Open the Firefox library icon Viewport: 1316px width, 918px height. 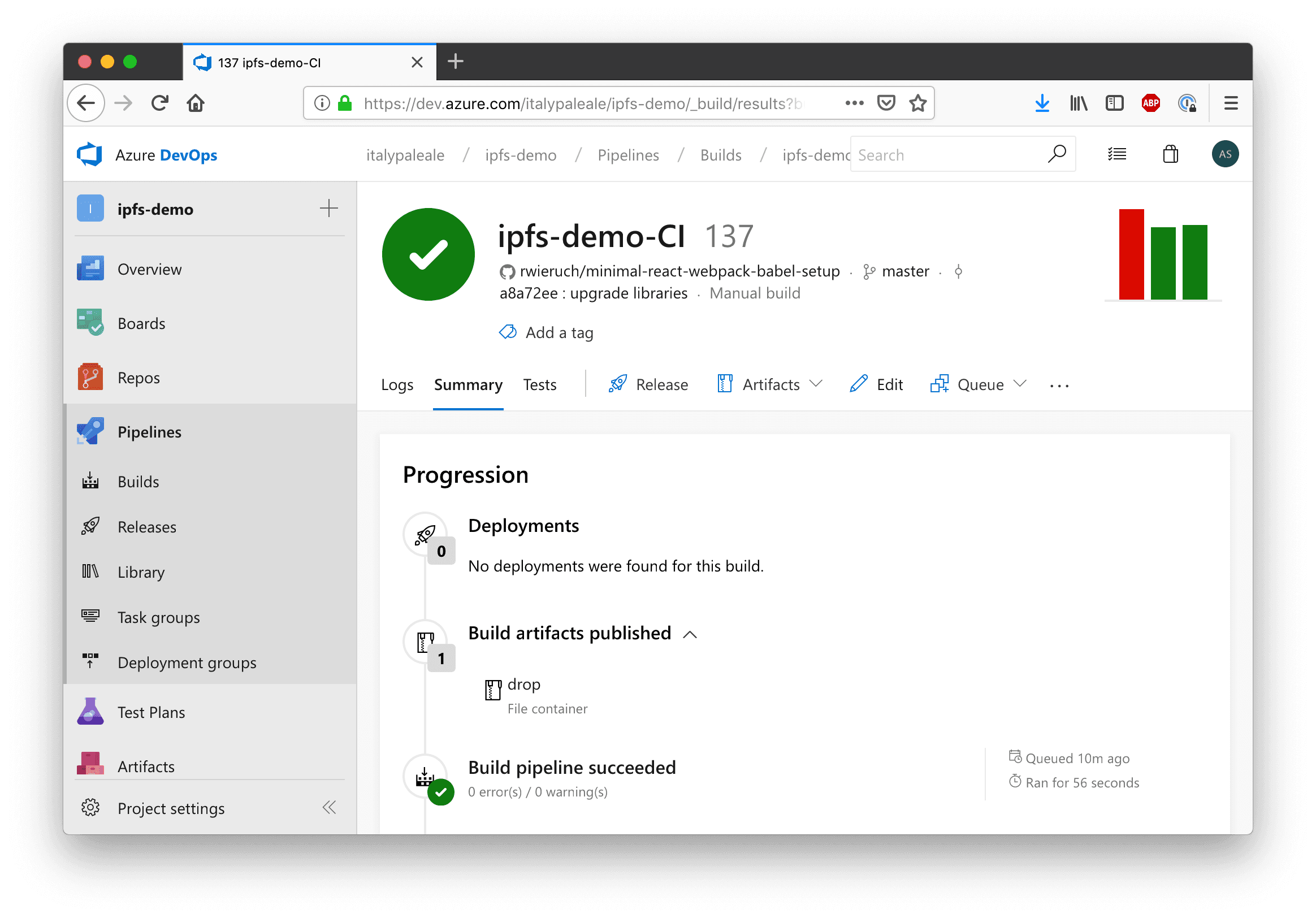click(1078, 103)
